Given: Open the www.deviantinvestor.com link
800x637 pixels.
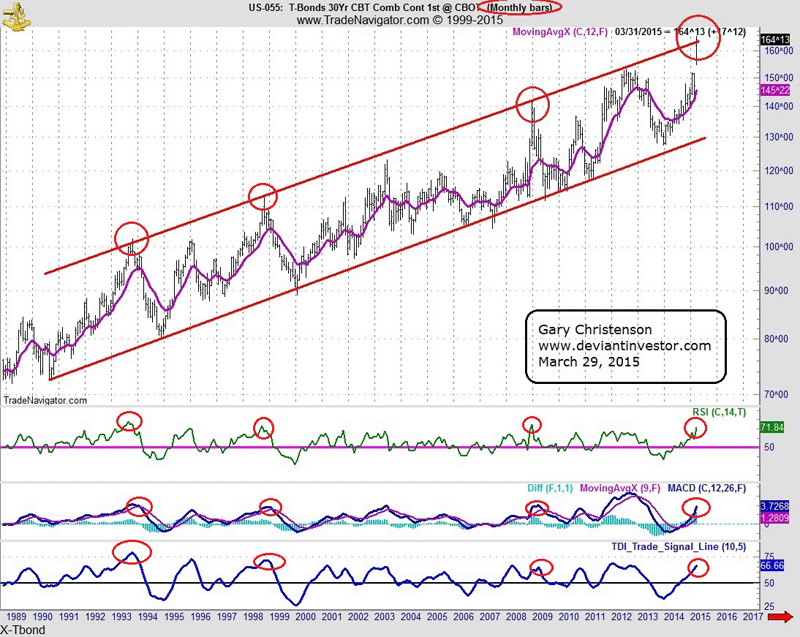Looking at the screenshot, I should coord(624,346).
